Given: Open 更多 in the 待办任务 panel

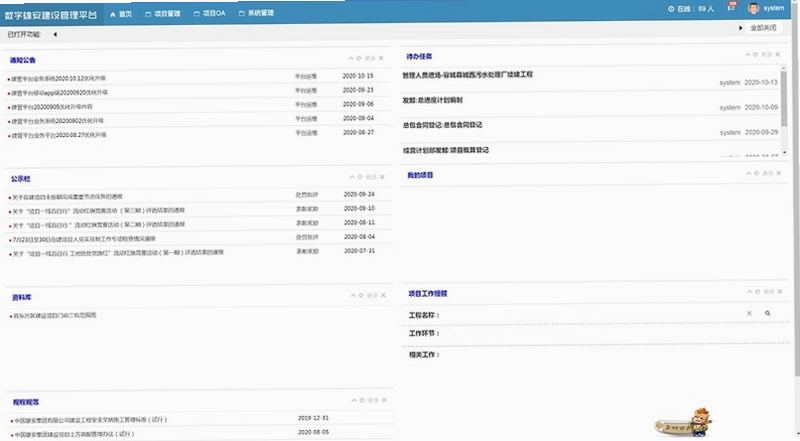Looking at the screenshot, I should [x=766, y=54].
